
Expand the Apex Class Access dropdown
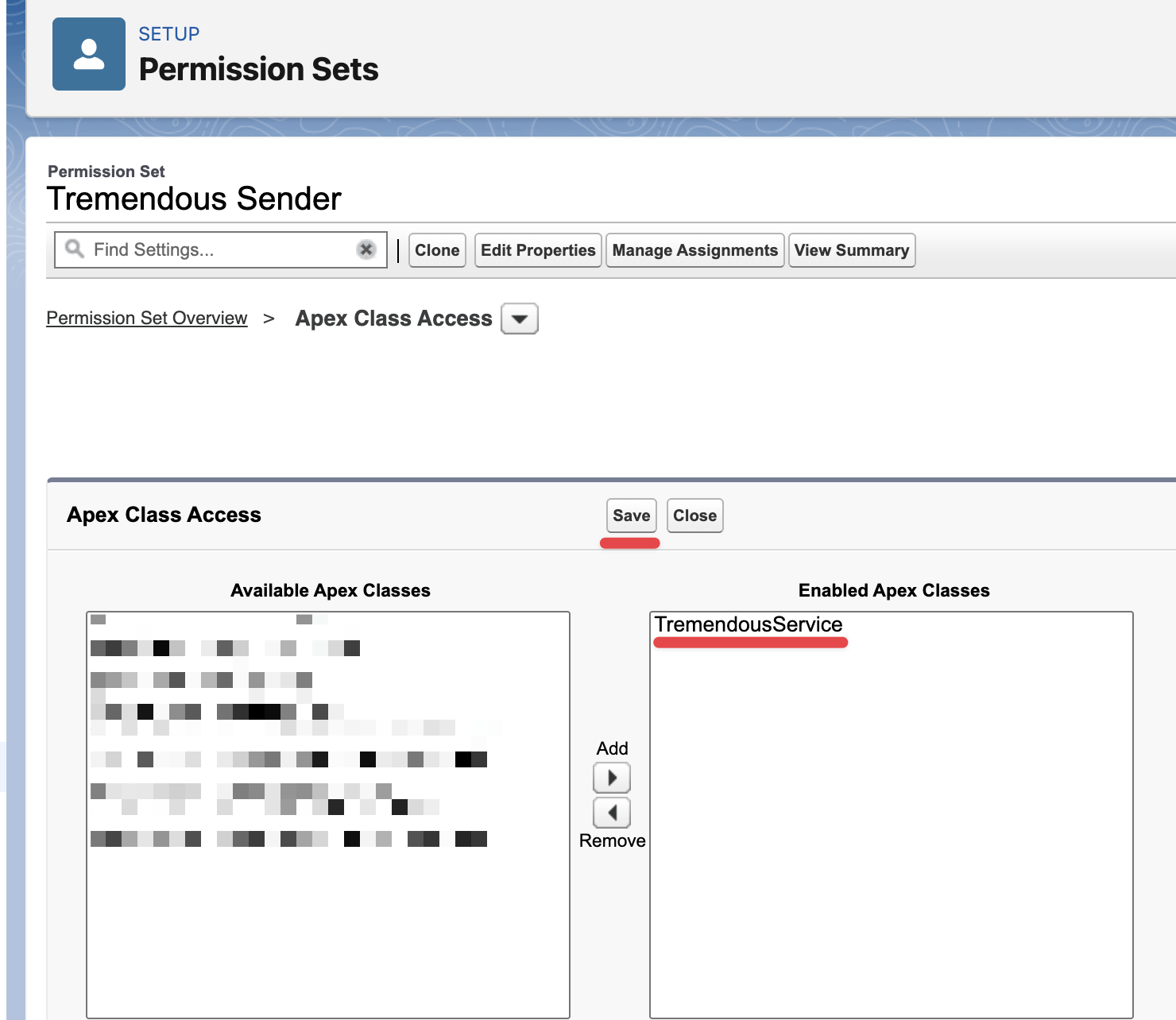[520, 319]
